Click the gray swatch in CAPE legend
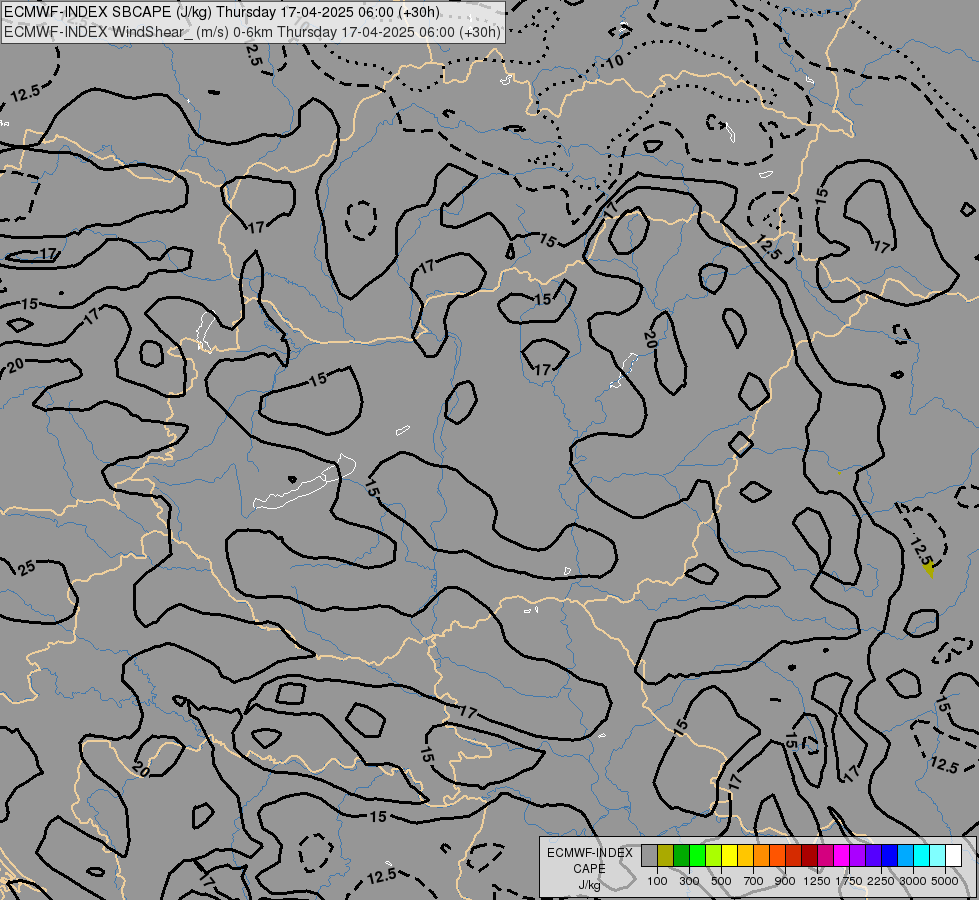This screenshot has height=900, width=979. coord(649,856)
